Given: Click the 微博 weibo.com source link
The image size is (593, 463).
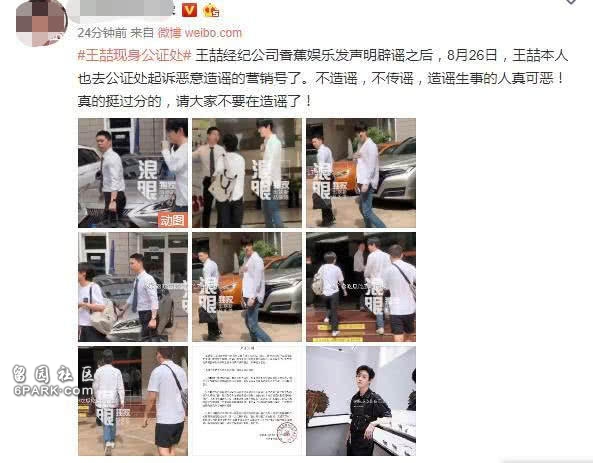Looking at the screenshot, I should click(x=199, y=33).
